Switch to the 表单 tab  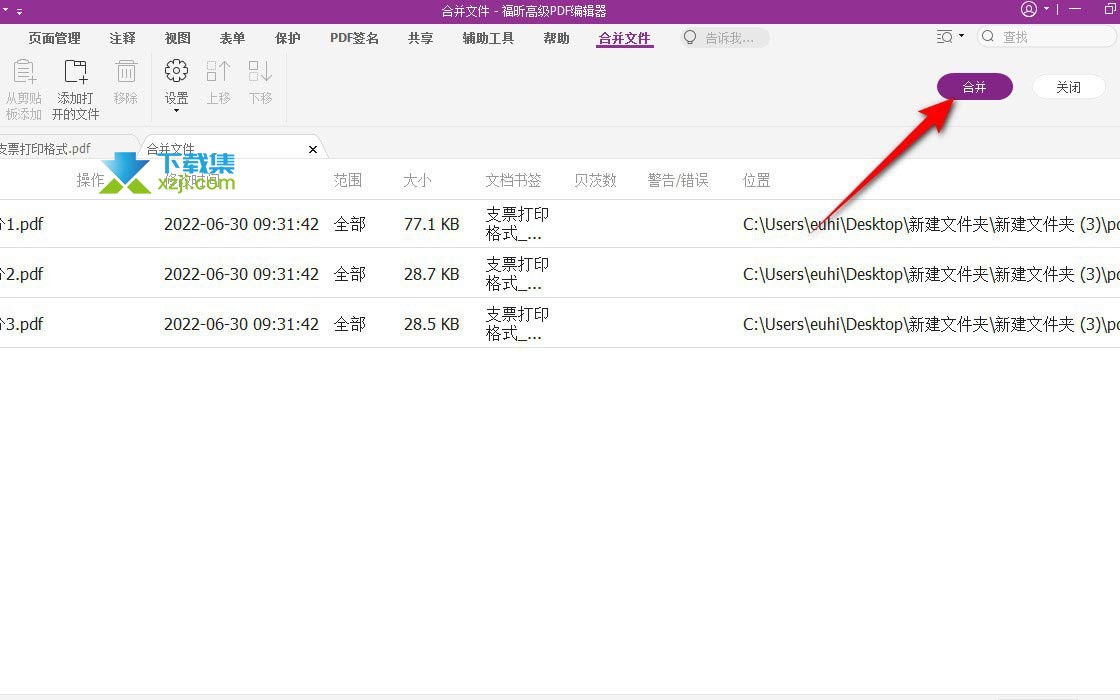(232, 39)
